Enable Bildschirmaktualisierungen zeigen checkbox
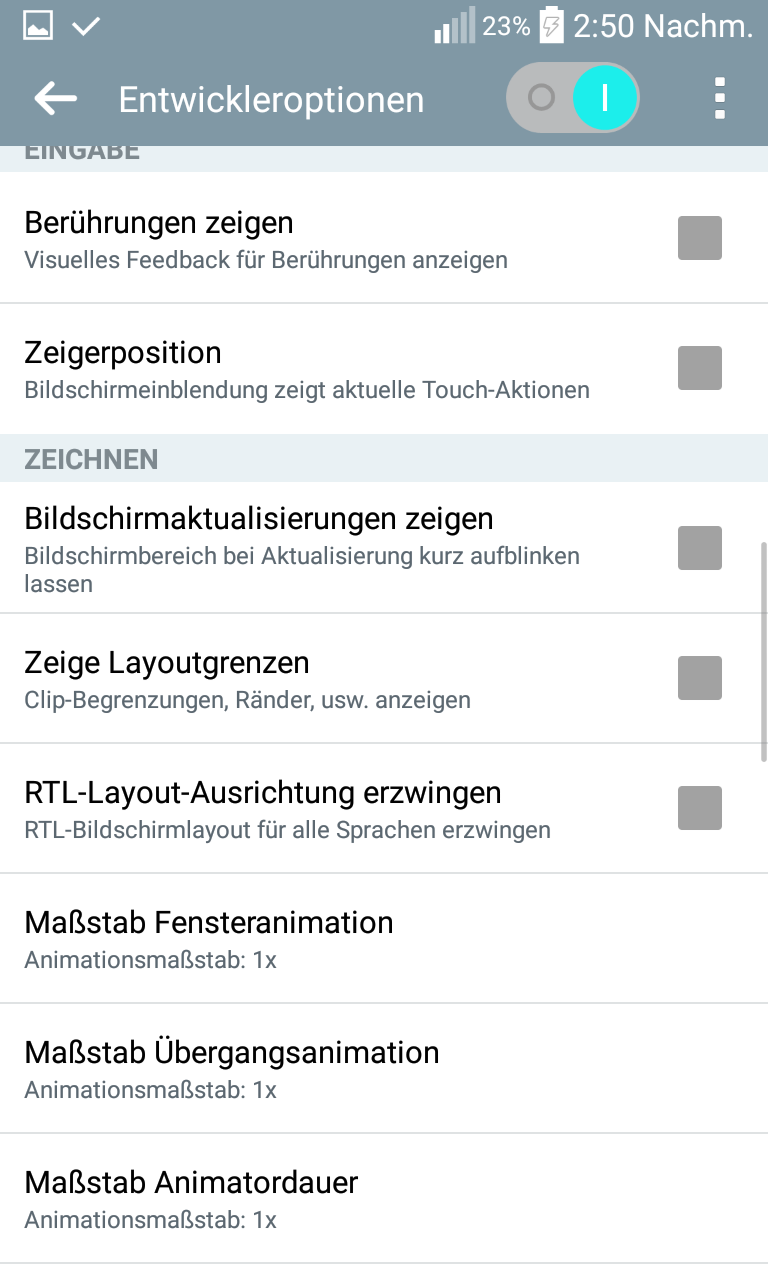This screenshot has height=1280, width=768. [x=699, y=548]
